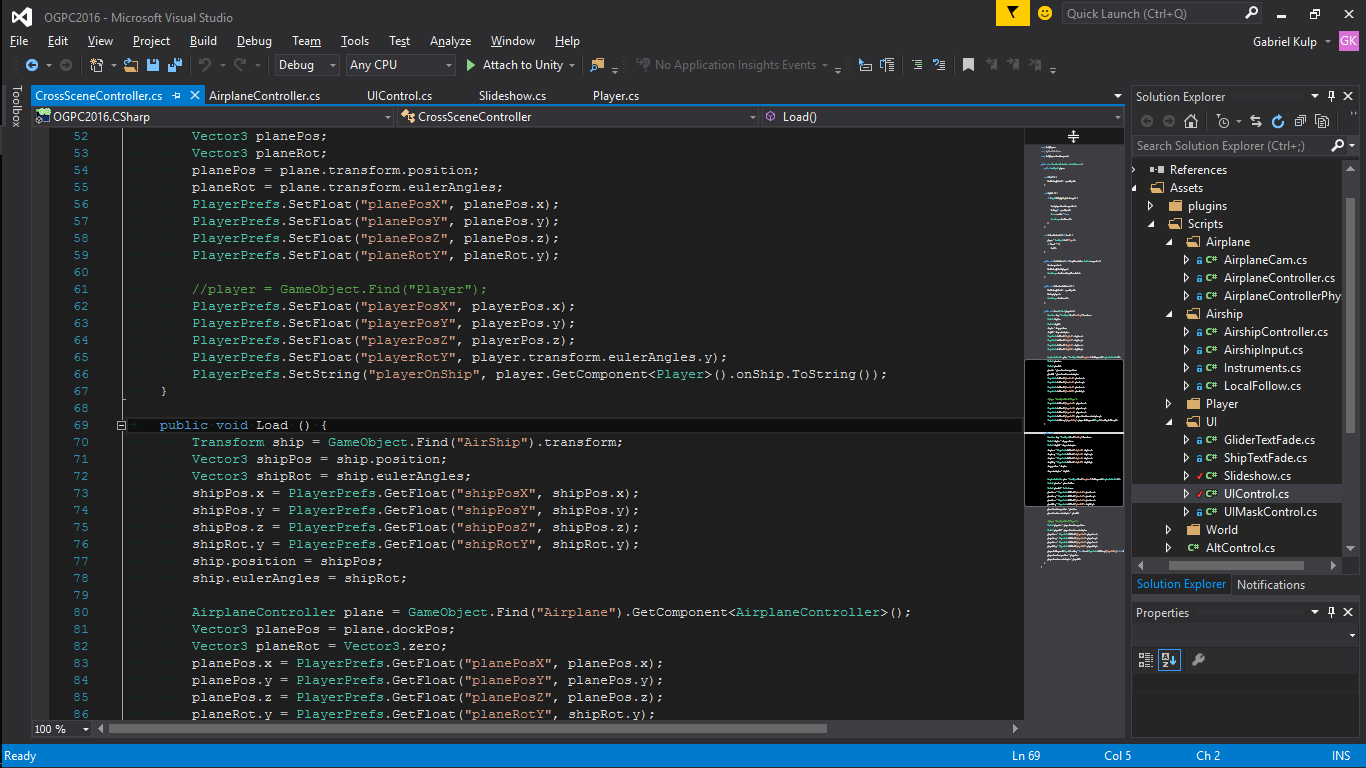Refresh the Solution Explorer
Viewport: 1366px width, 768px height.
[1277, 121]
